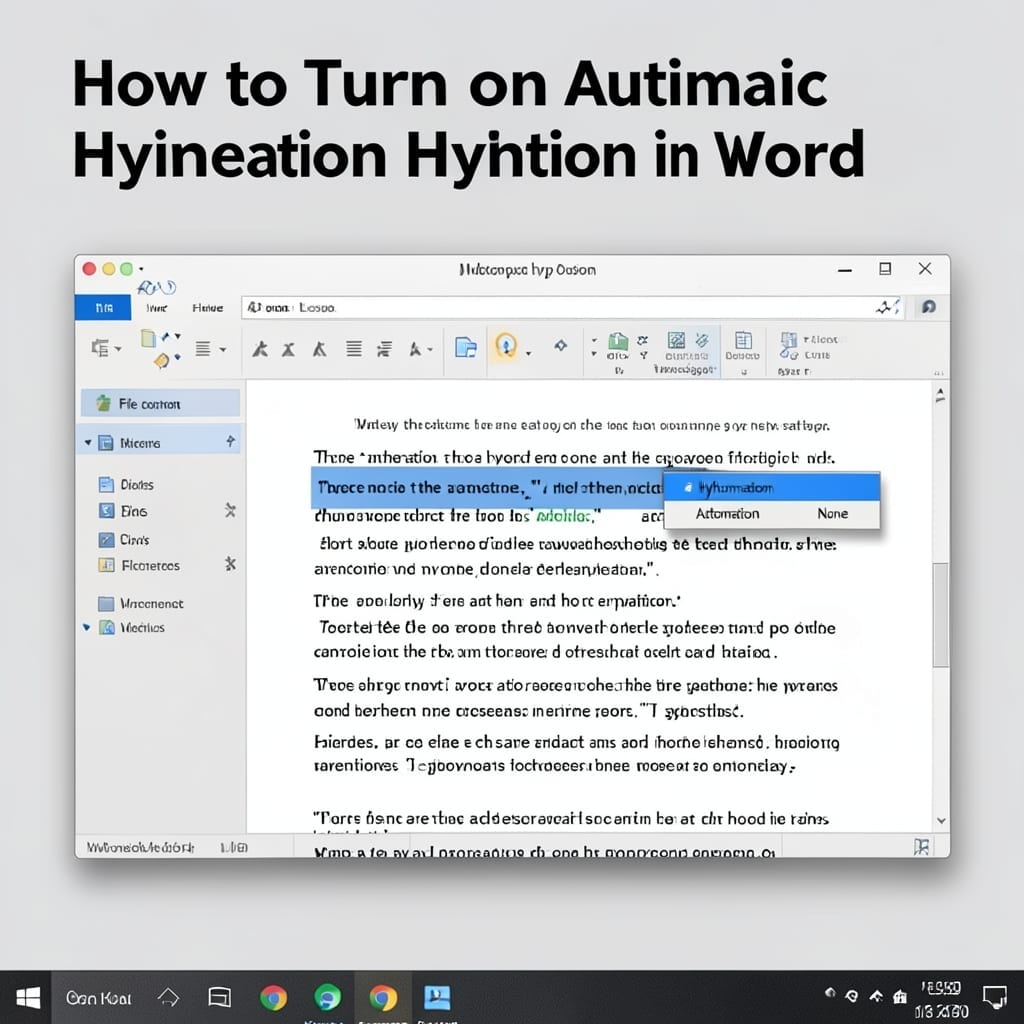1024x1024 pixels.
Task: Click the line spacing icon in ribbon
Action: pos(385,349)
